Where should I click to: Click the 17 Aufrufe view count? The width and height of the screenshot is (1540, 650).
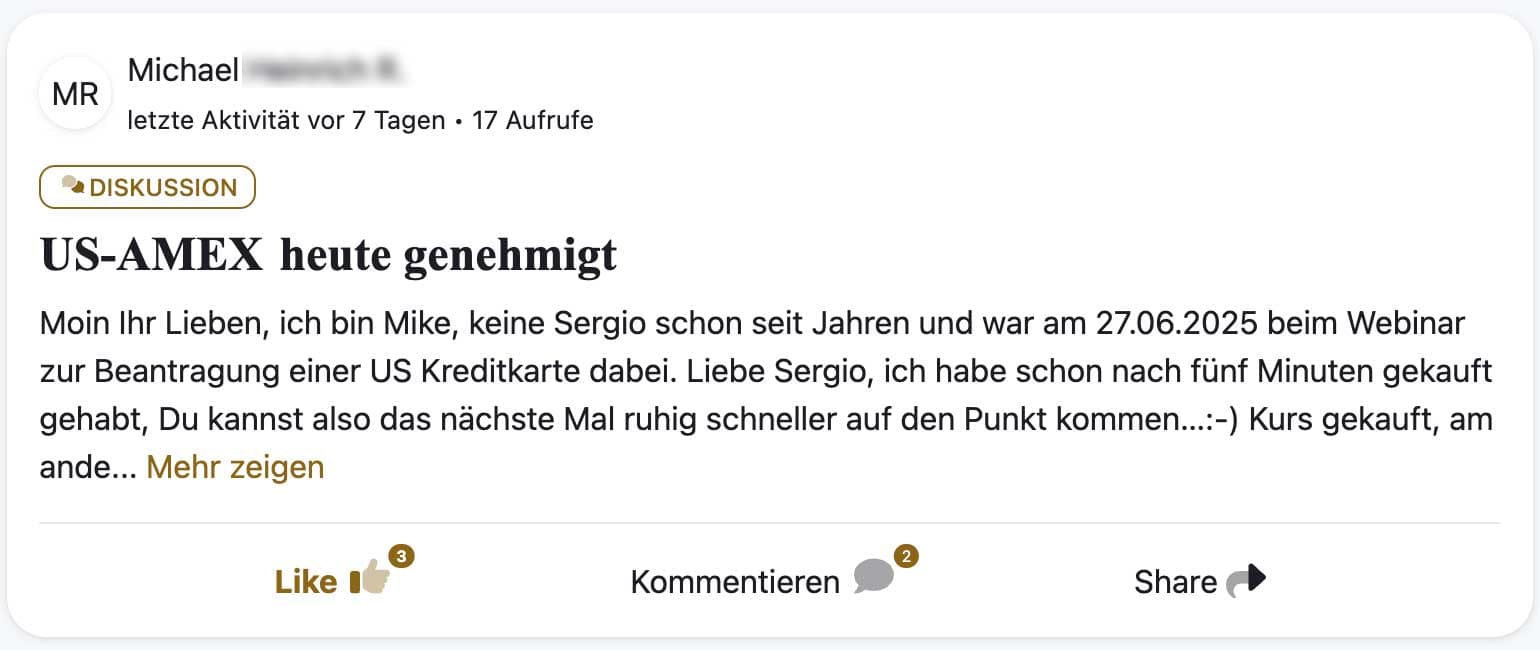coord(533,121)
